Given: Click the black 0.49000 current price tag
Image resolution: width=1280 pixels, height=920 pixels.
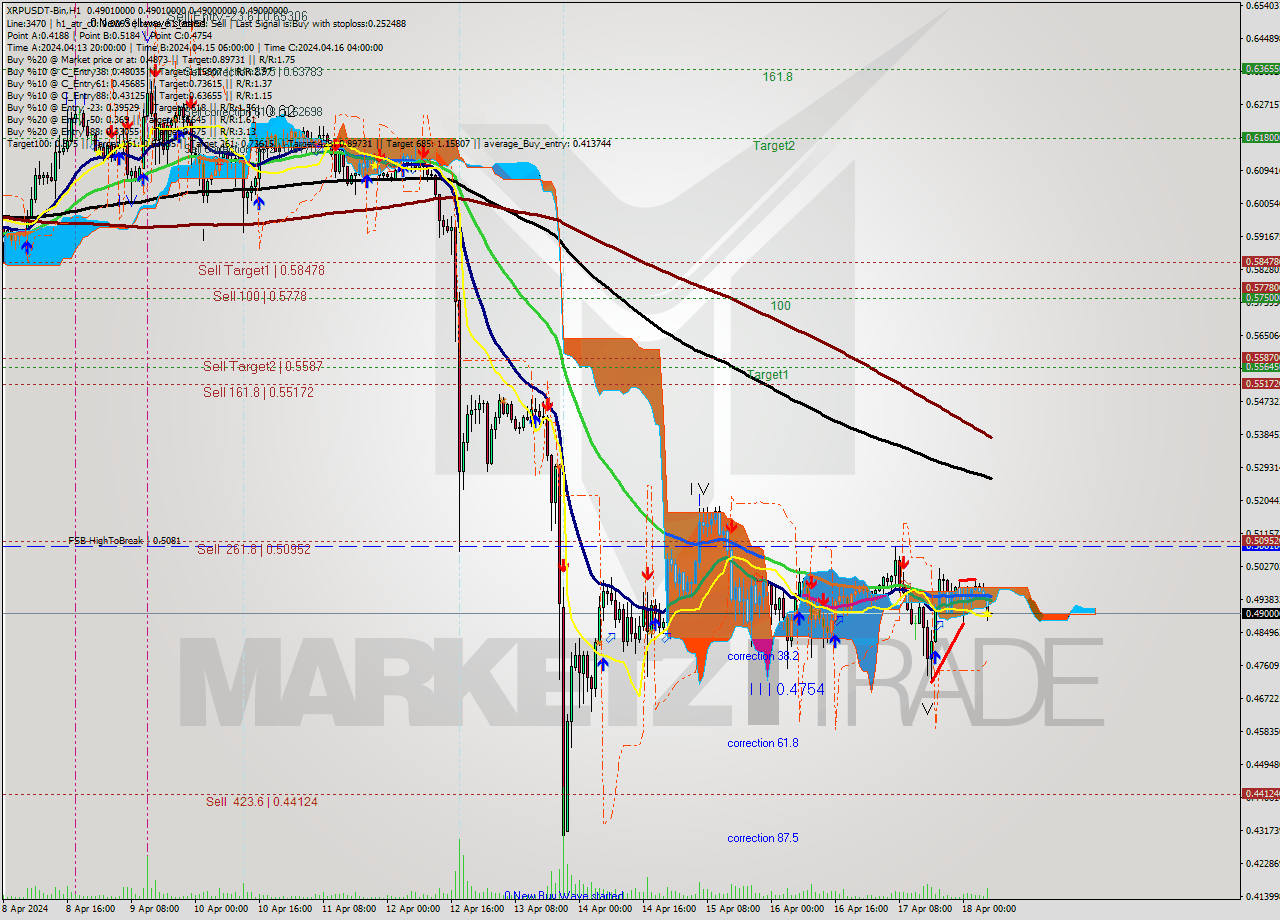Looking at the screenshot, I should pyautogui.click(x=1260, y=613).
